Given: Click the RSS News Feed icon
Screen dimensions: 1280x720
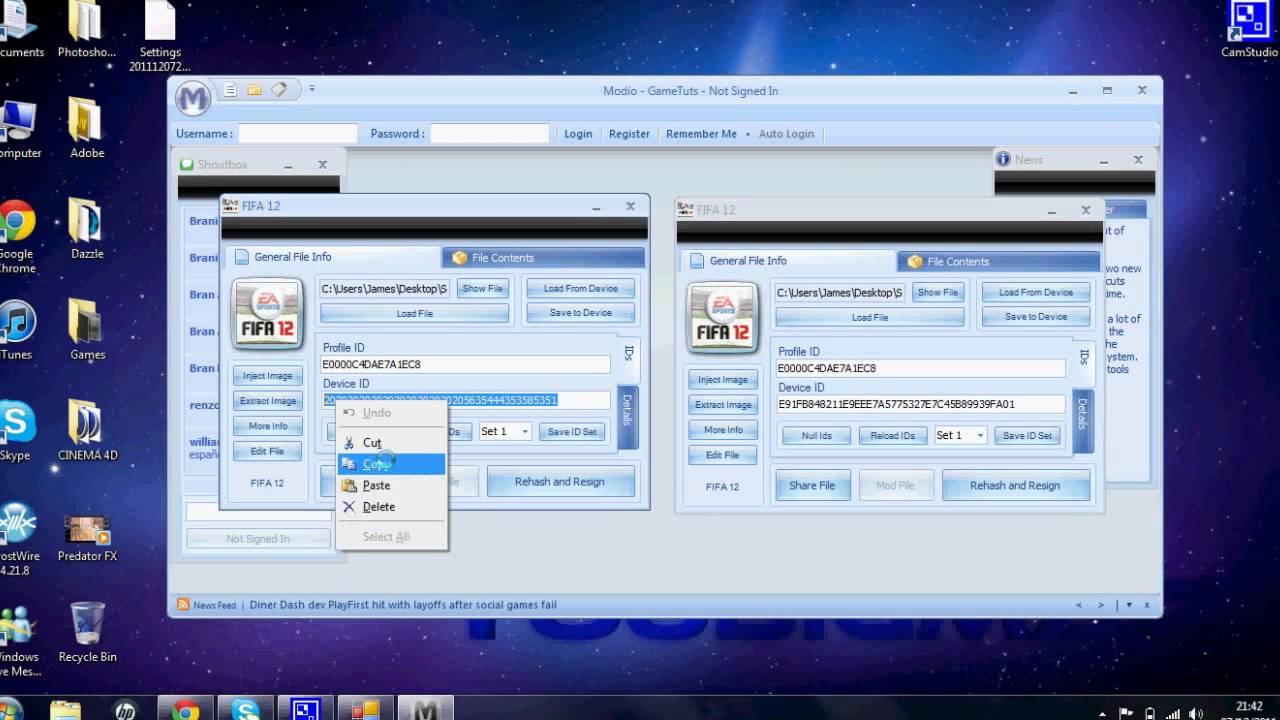Looking at the screenshot, I should 183,605.
